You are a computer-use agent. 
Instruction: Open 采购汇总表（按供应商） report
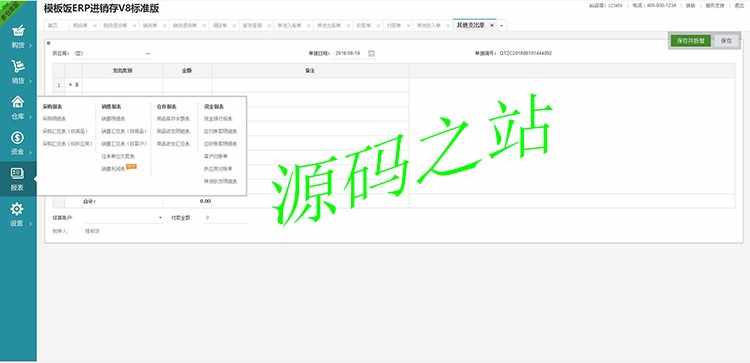pos(68,143)
